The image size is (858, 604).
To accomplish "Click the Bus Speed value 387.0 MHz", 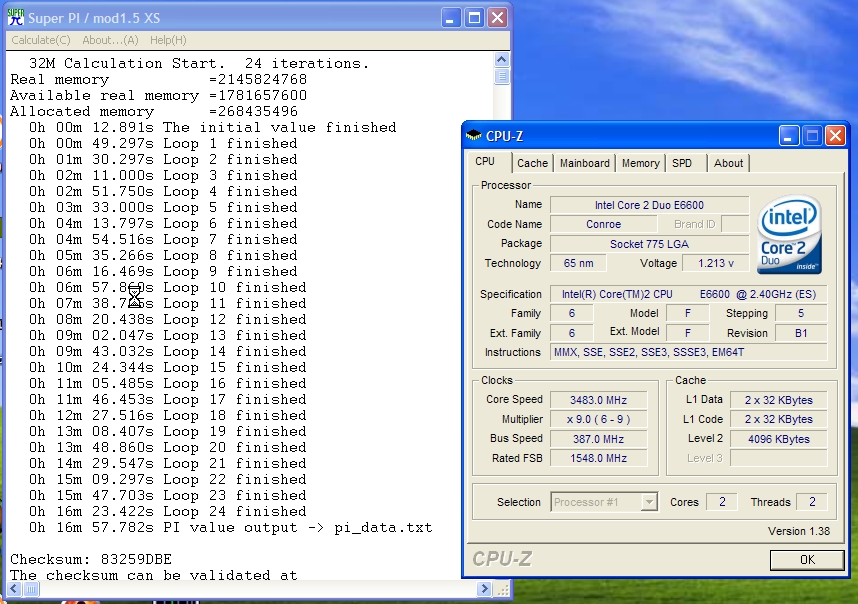I will pyautogui.click(x=598, y=439).
